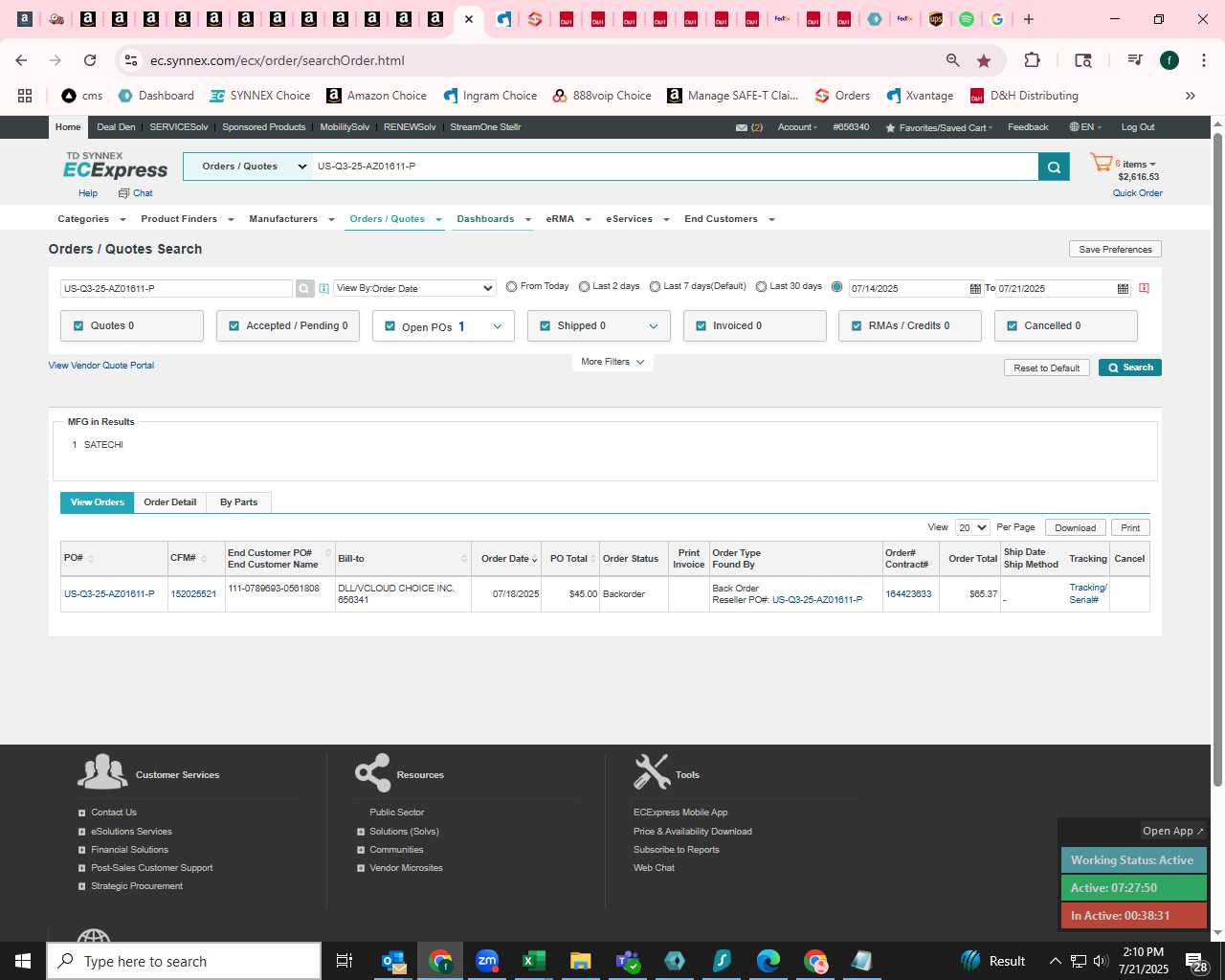Click the Chat icon under ECExpress logo

click(x=123, y=193)
